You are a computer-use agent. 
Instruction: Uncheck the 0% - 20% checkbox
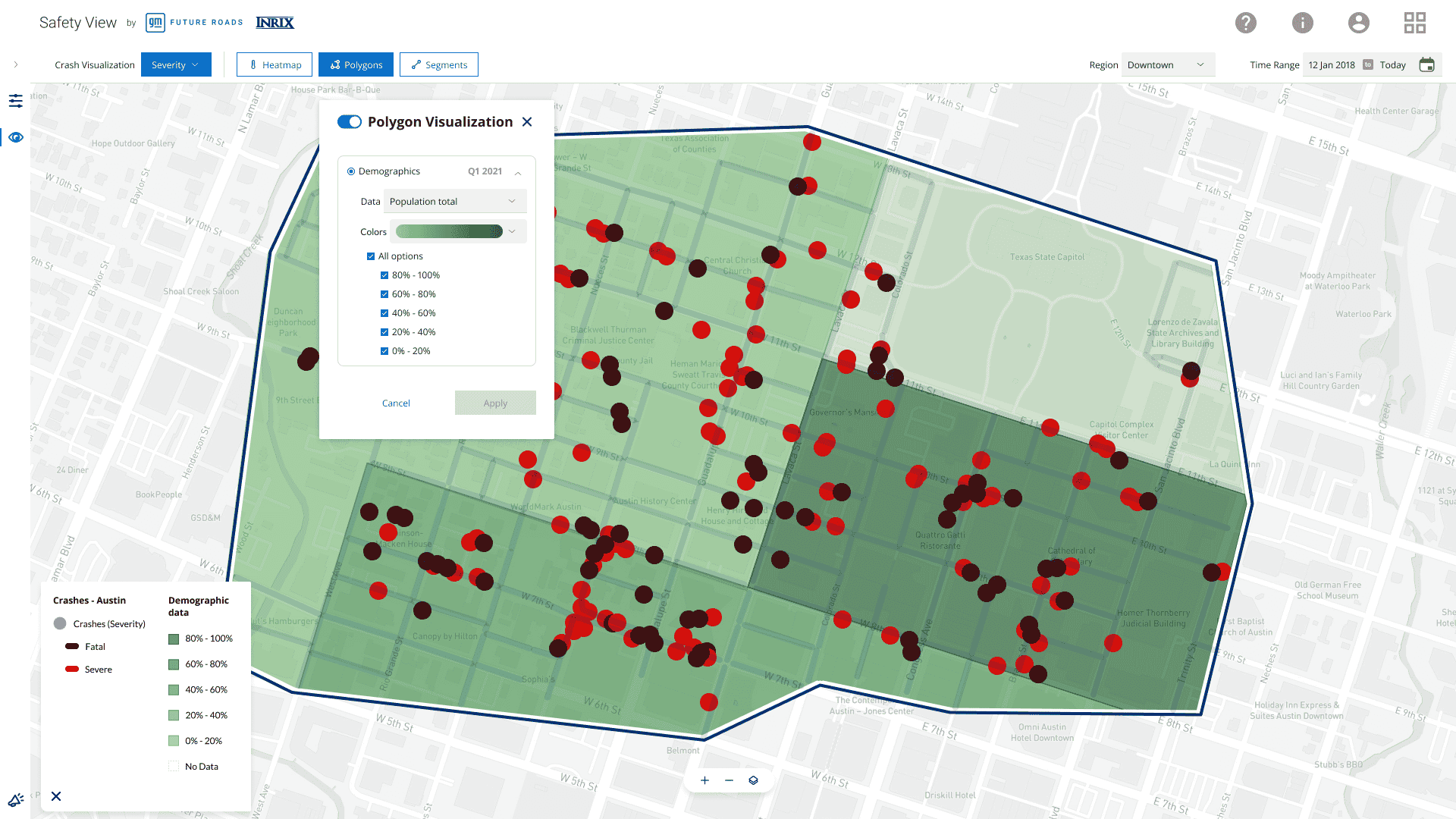pyautogui.click(x=384, y=351)
